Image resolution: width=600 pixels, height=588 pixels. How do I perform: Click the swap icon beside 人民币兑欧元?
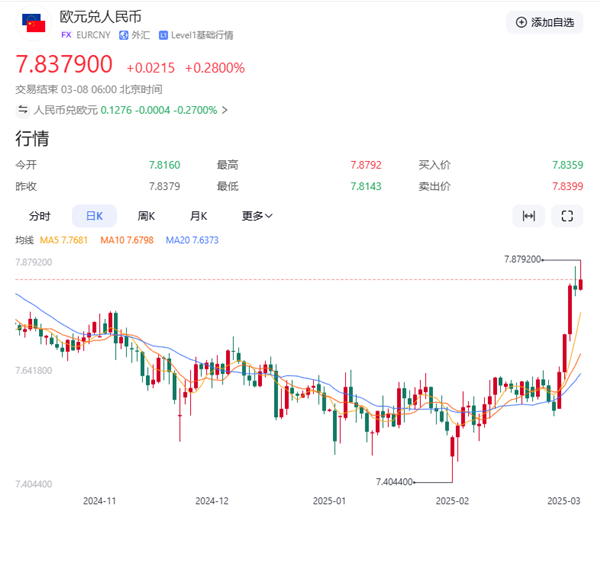pyautogui.click(x=23, y=110)
